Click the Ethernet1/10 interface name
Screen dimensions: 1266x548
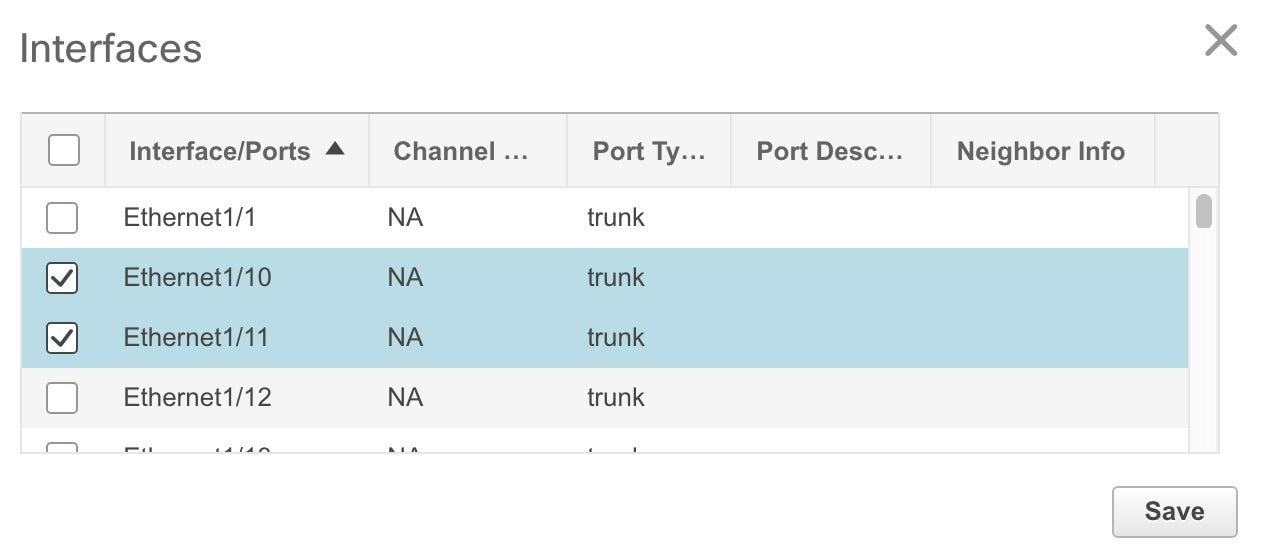click(198, 277)
